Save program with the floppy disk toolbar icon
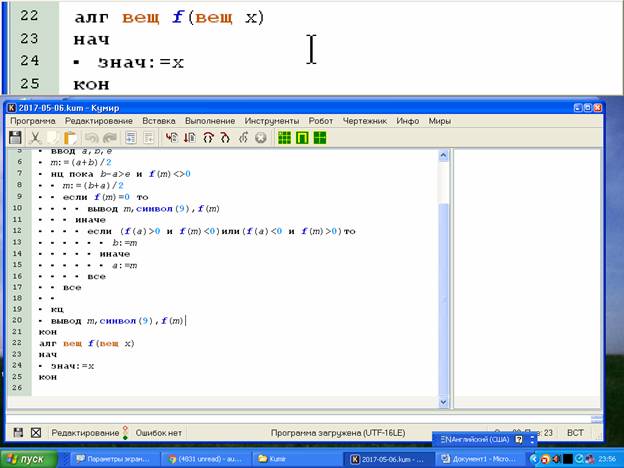Image resolution: width=624 pixels, height=468 pixels. click(x=15, y=138)
